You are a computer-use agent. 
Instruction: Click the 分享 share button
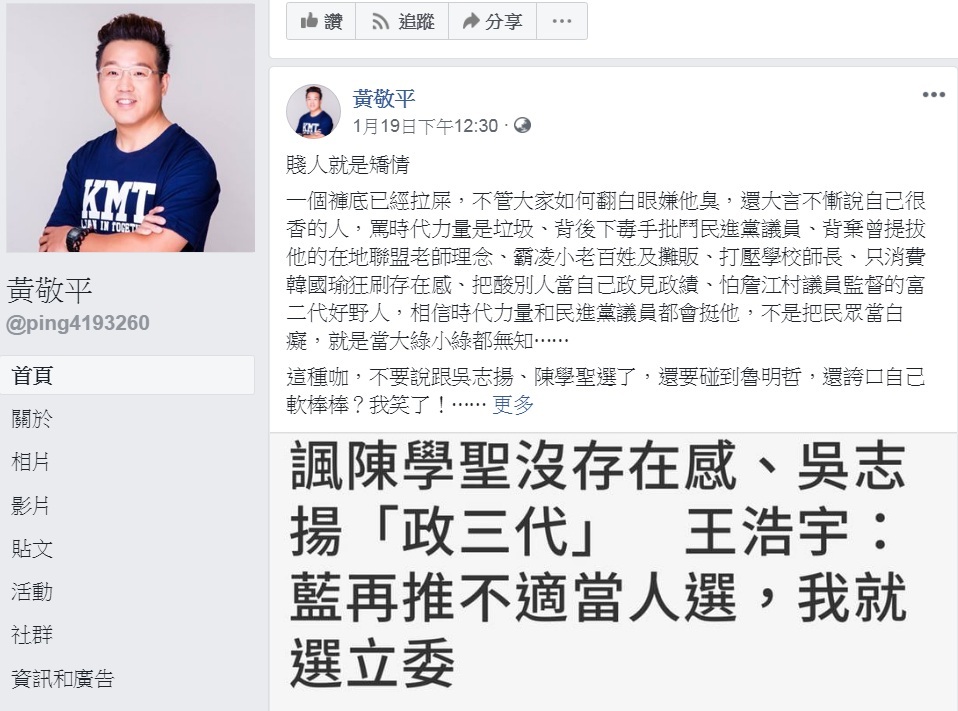click(492, 21)
